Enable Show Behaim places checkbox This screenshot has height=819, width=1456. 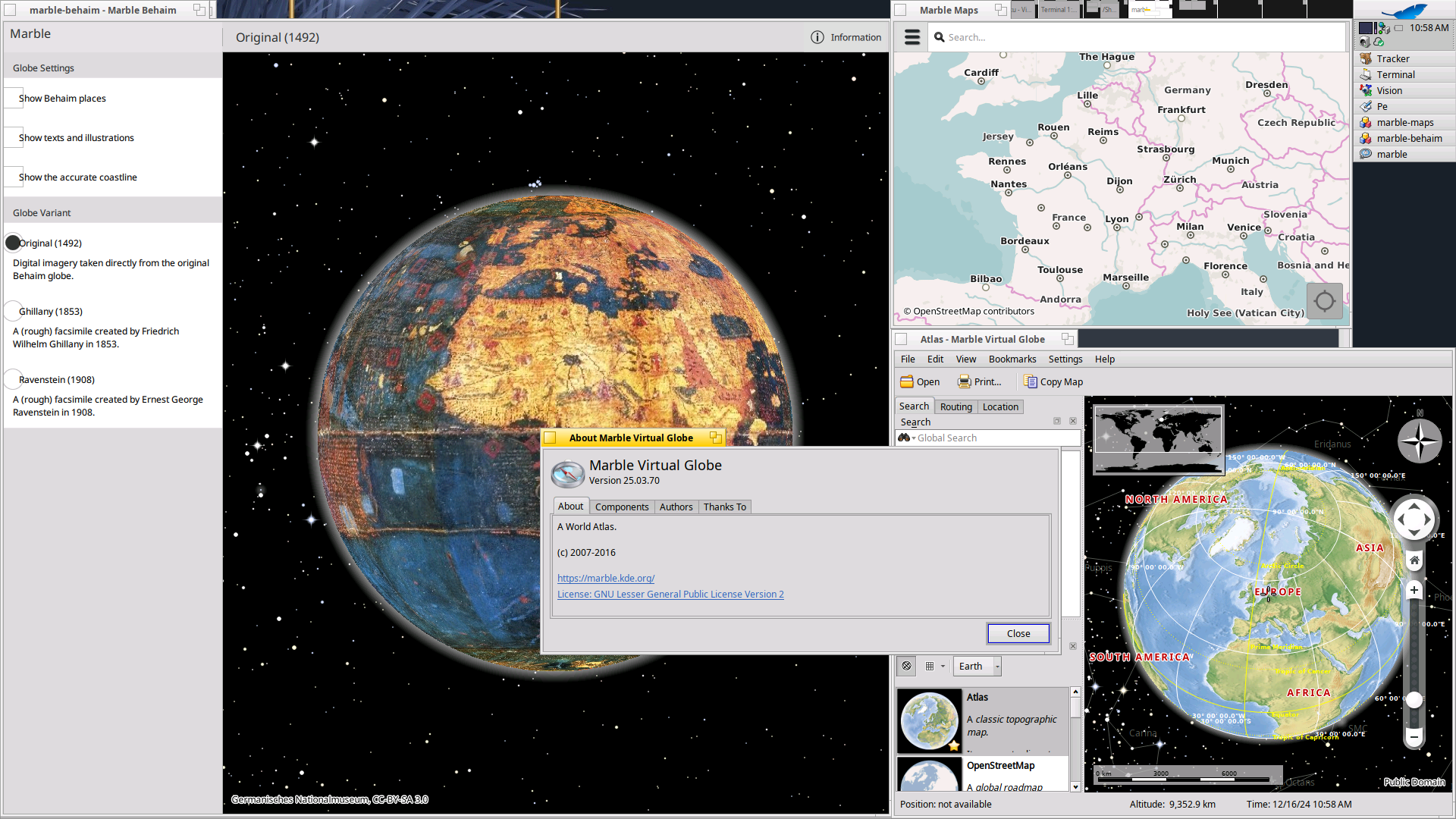point(13,98)
